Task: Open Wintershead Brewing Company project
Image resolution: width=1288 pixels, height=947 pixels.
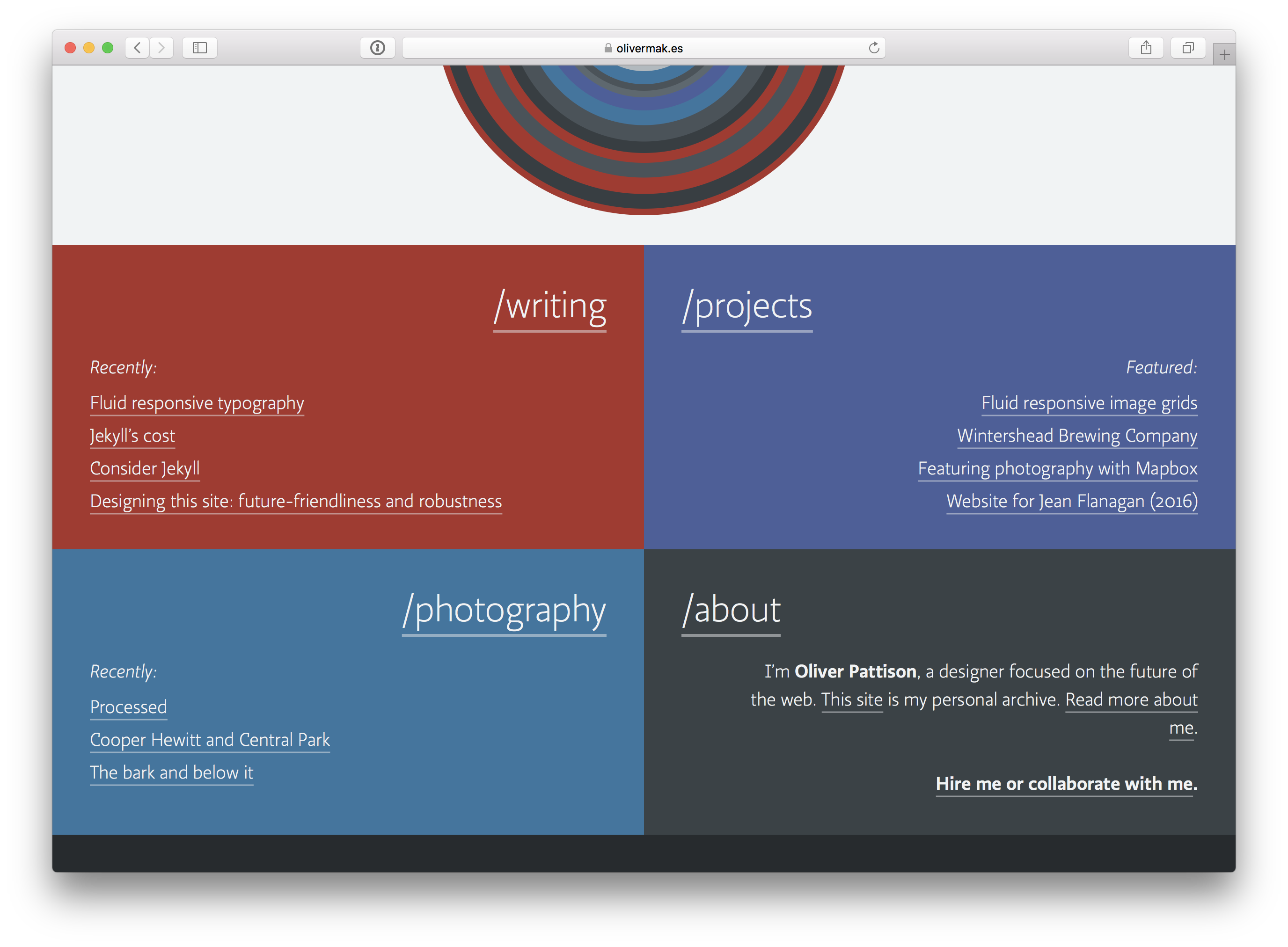Action: click(x=1077, y=436)
